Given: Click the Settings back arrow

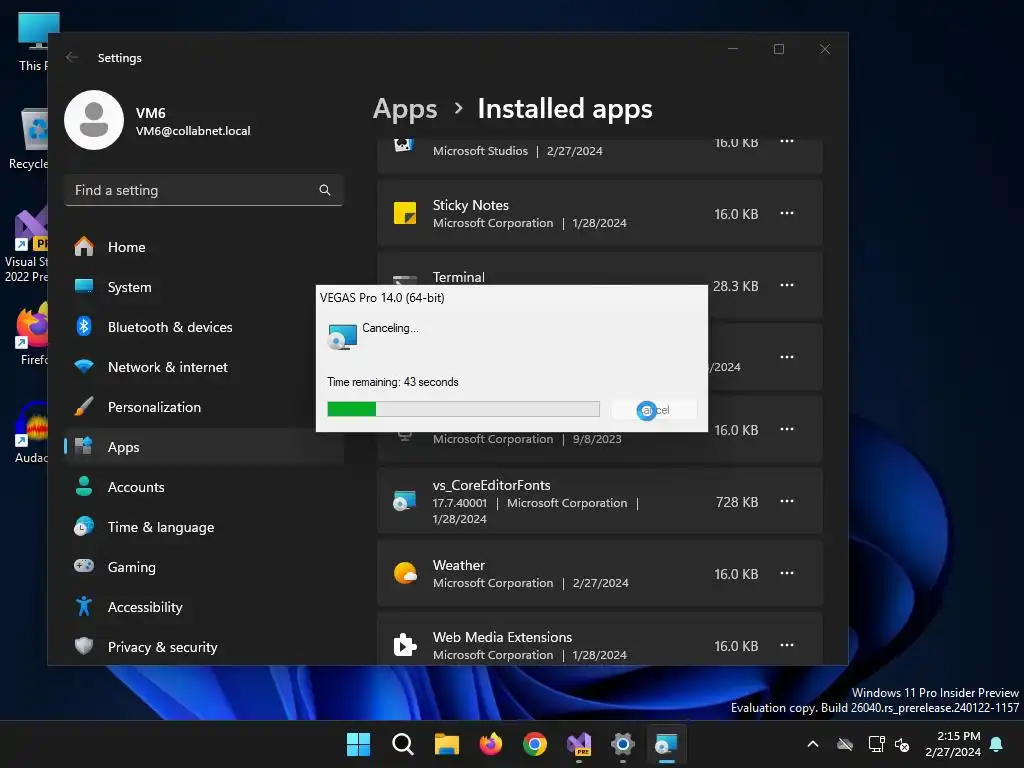Looking at the screenshot, I should [72, 57].
